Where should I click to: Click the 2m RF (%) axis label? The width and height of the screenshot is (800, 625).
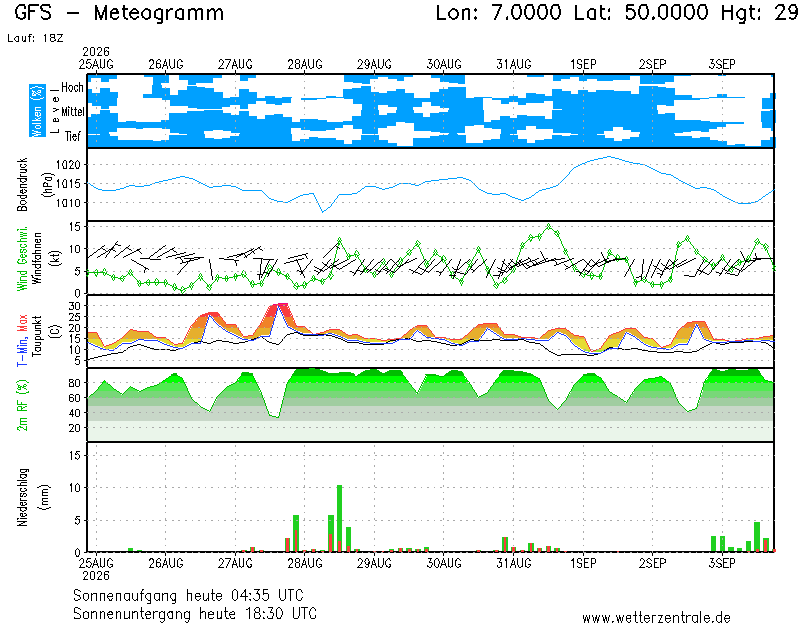(x=22, y=405)
